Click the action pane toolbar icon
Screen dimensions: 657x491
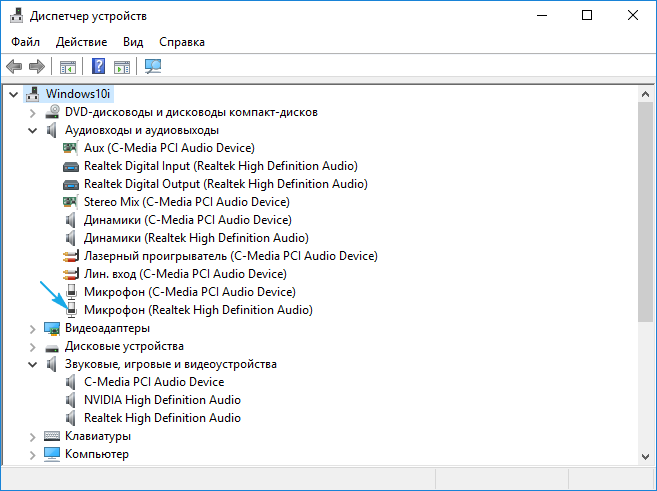click(x=122, y=67)
